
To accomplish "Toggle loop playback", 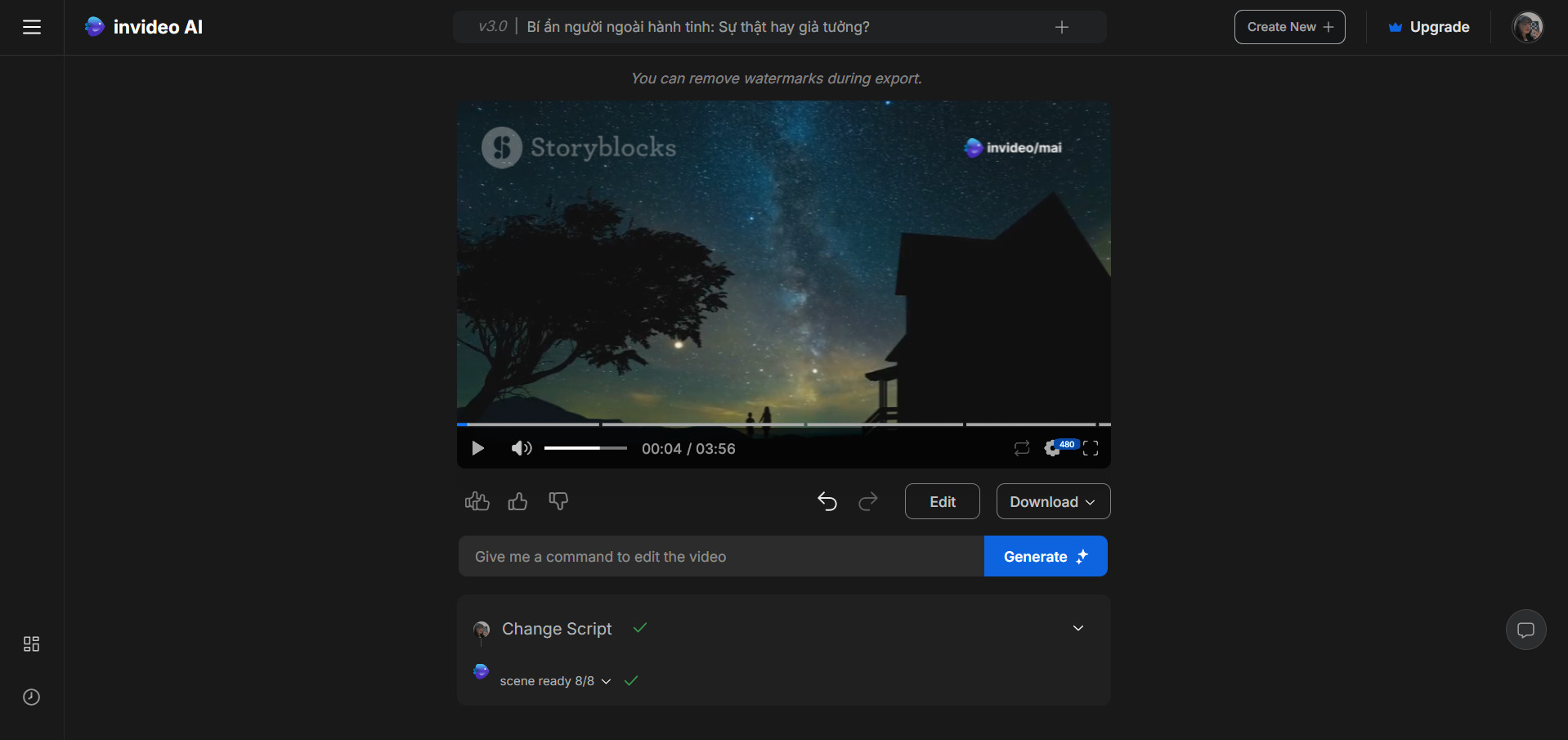I will pyautogui.click(x=1022, y=448).
